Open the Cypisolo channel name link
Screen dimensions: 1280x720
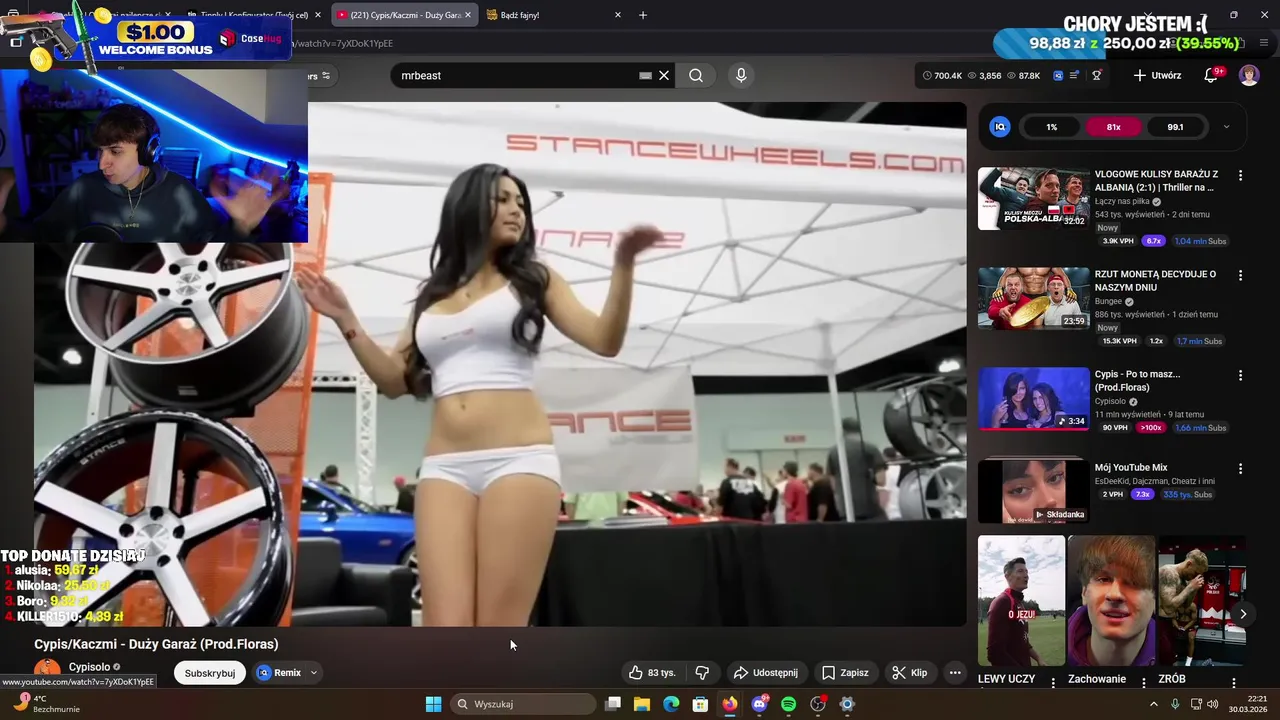(89, 667)
